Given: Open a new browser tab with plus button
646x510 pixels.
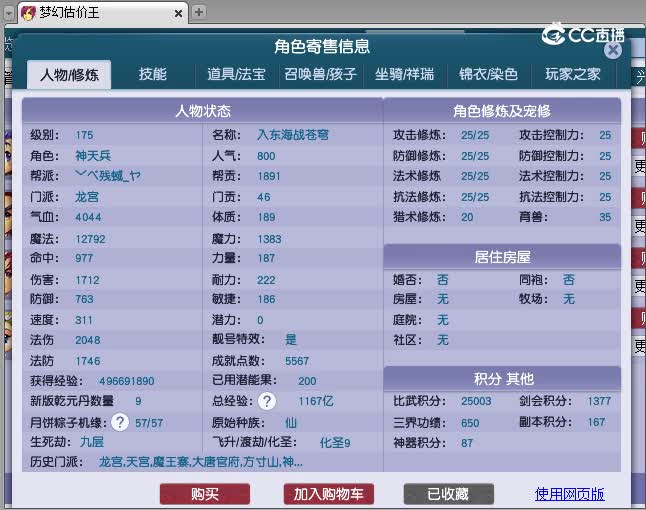Looking at the screenshot, I should 199,12.
